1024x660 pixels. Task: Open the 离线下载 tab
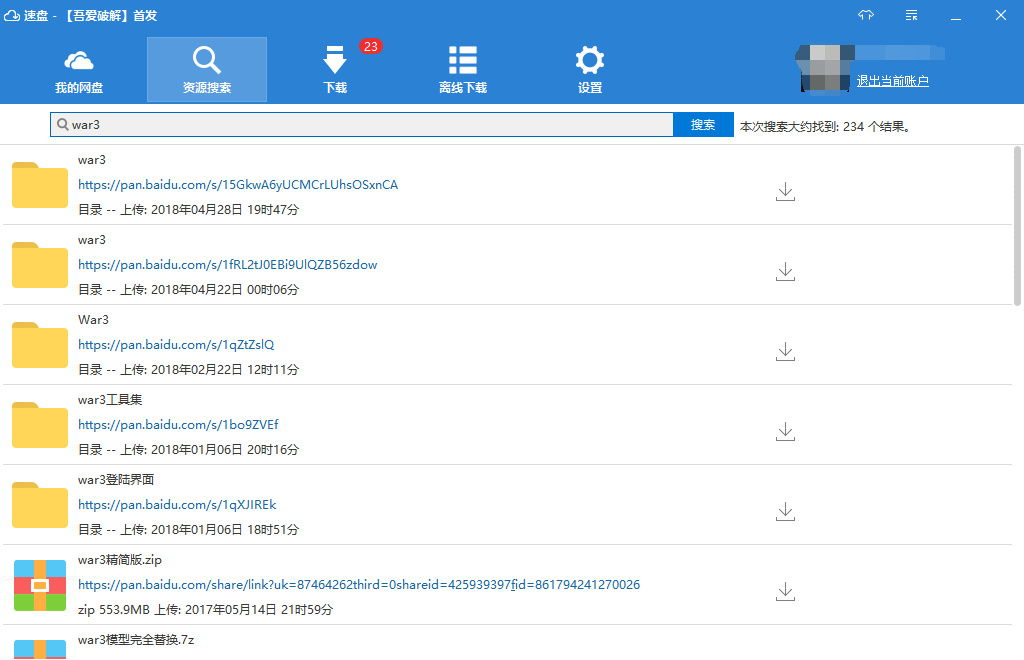[463, 70]
